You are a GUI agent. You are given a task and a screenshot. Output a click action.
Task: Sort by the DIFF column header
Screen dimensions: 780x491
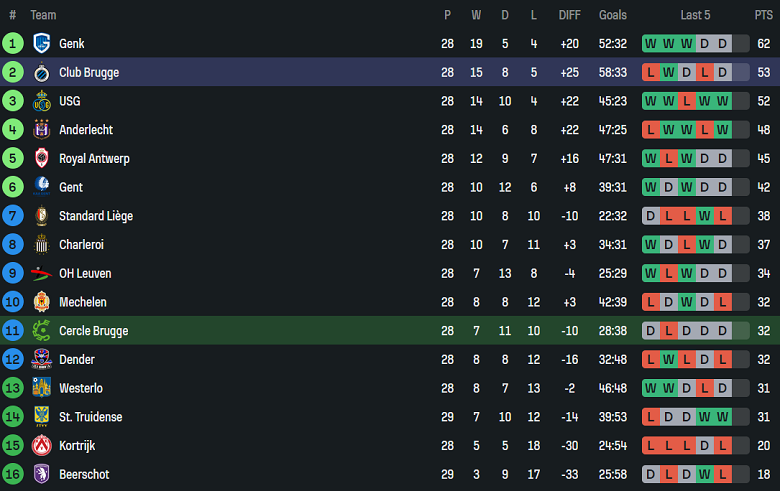(569, 15)
